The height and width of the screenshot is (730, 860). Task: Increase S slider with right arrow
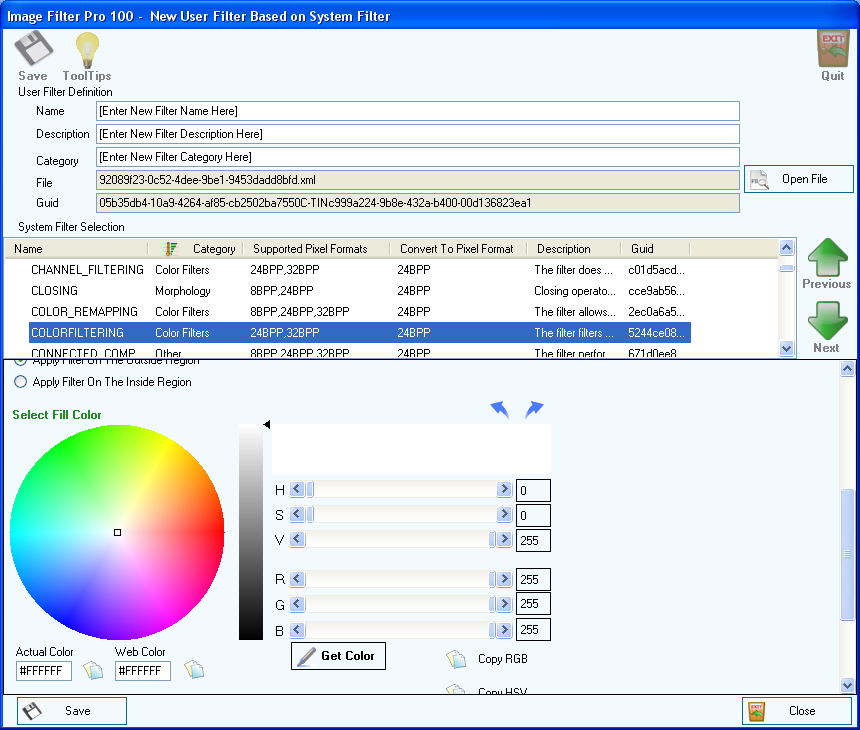point(503,514)
